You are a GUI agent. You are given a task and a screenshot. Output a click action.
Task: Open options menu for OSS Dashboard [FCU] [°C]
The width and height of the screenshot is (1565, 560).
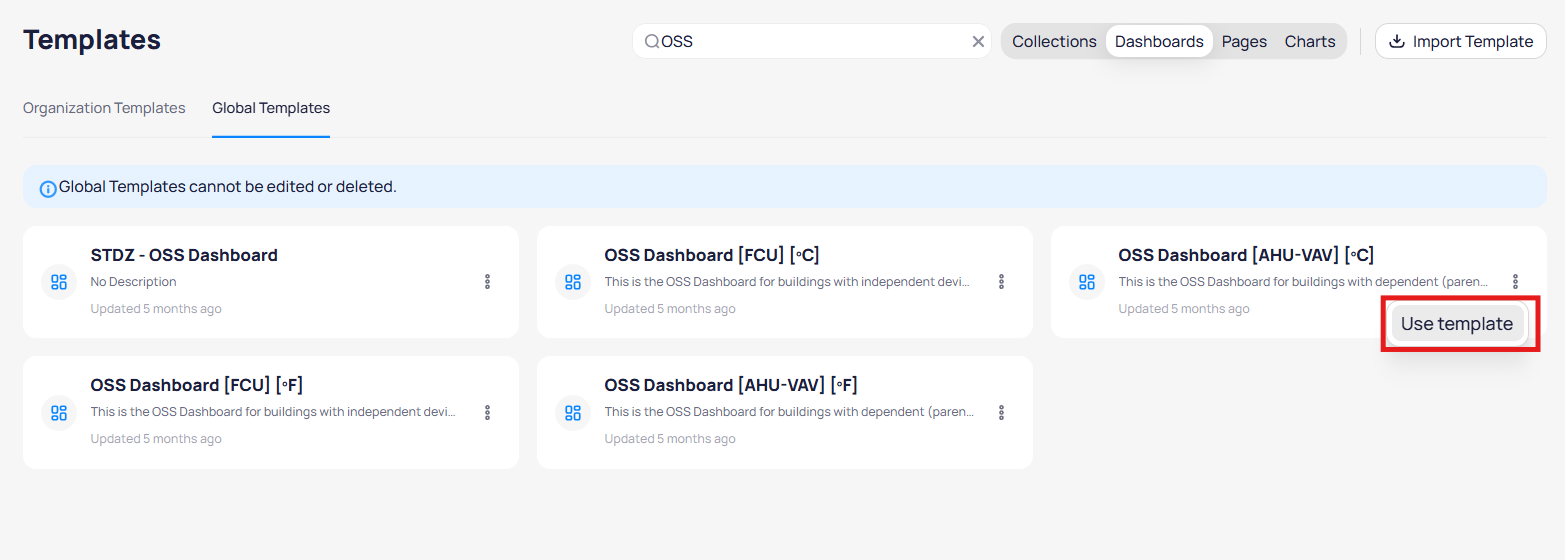[1002, 282]
